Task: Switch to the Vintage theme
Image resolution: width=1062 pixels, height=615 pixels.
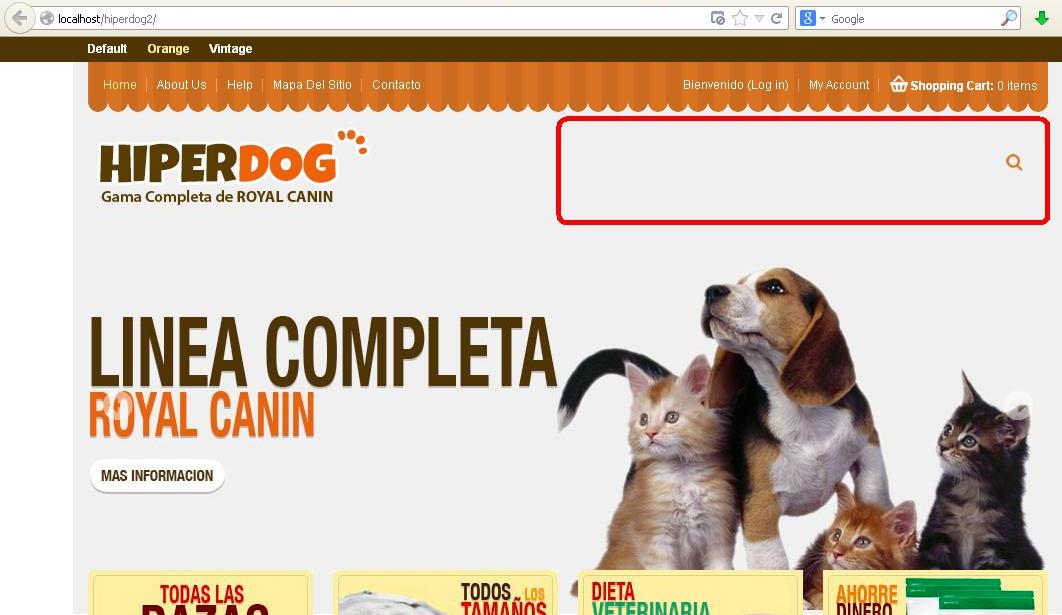Action: click(x=230, y=49)
